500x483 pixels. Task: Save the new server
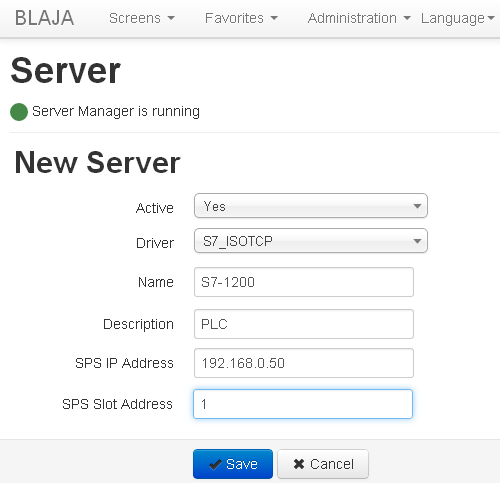coord(233,464)
